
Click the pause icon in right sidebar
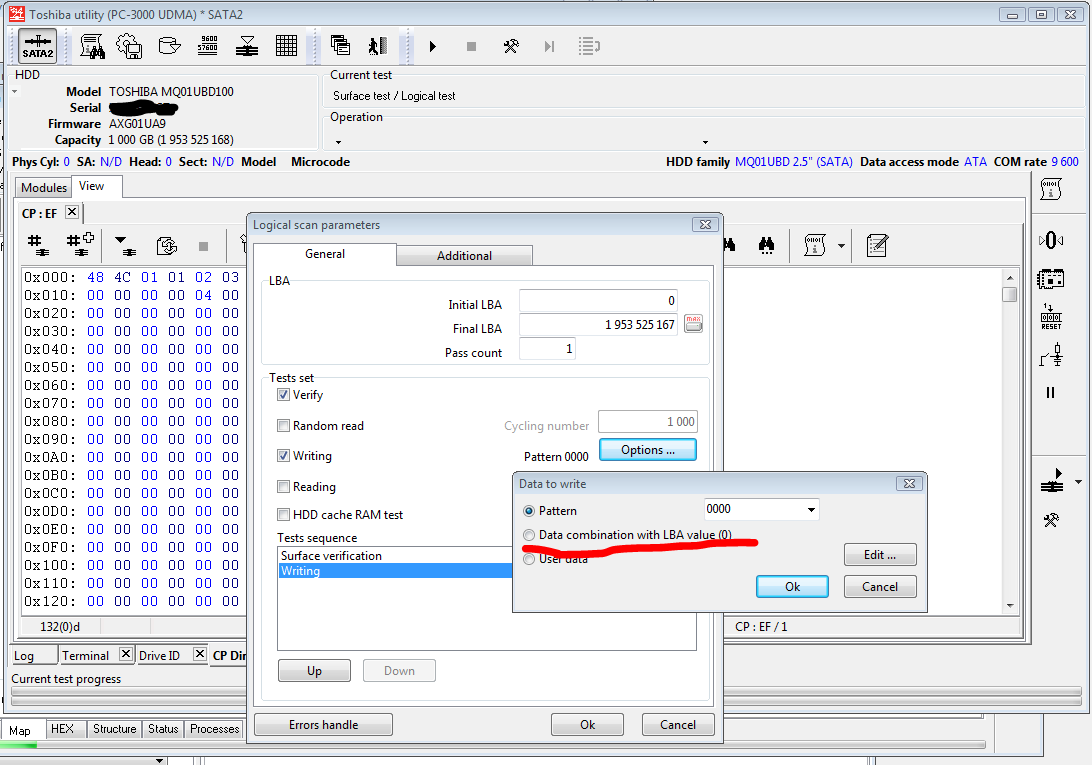click(1051, 393)
